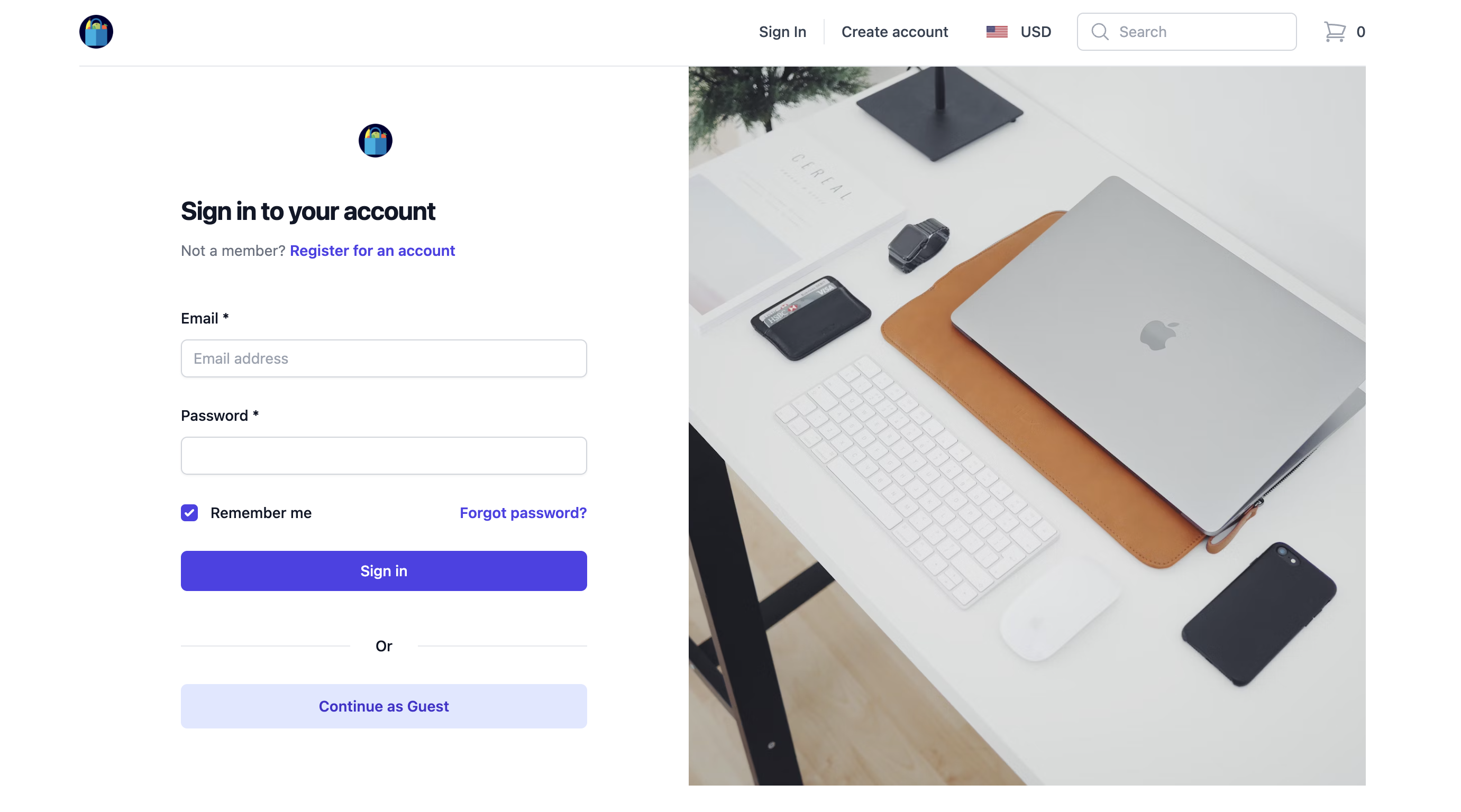Open the shopping cart icon

[x=1335, y=32]
